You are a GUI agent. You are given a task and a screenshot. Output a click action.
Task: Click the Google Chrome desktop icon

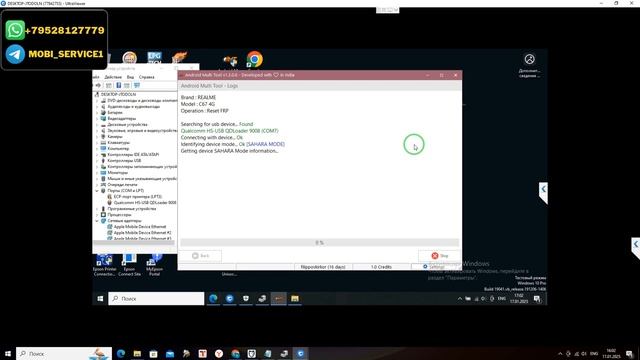click(254, 60)
